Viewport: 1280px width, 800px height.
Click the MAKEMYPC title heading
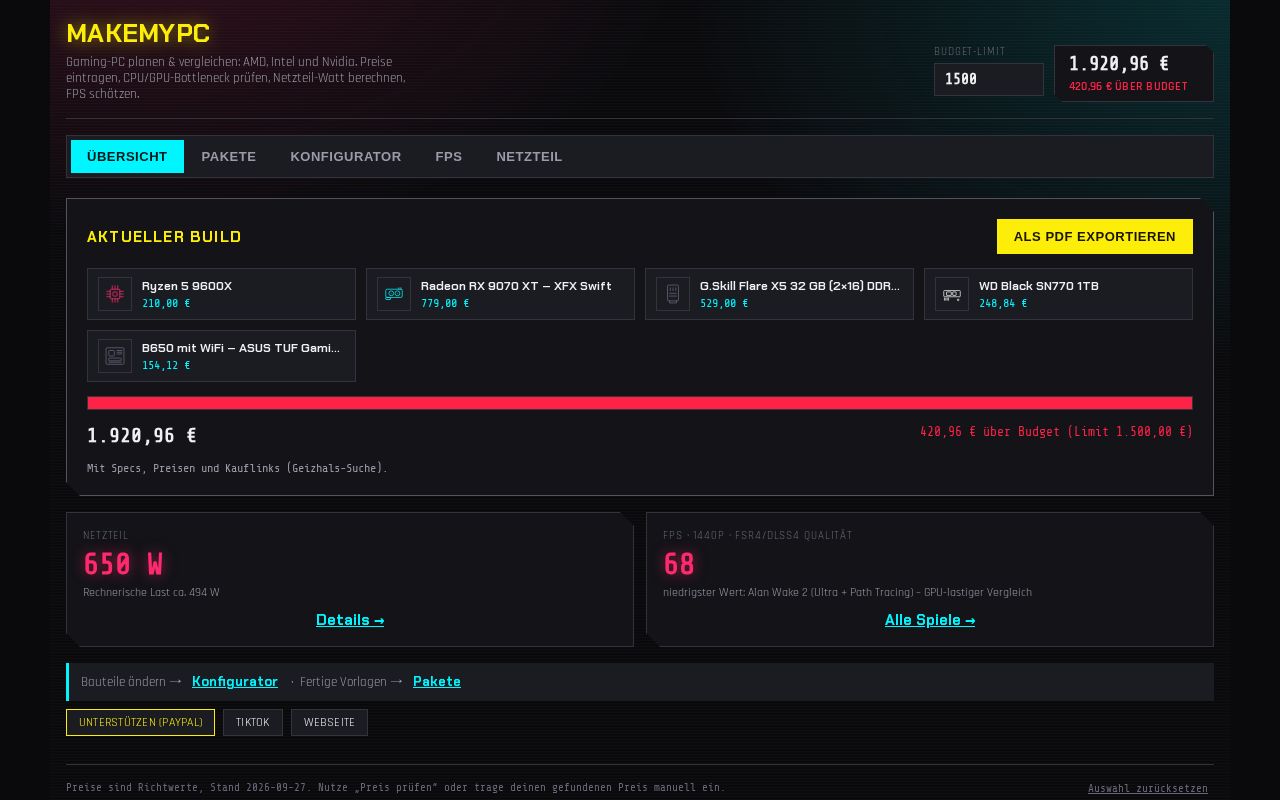click(x=138, y=34)
